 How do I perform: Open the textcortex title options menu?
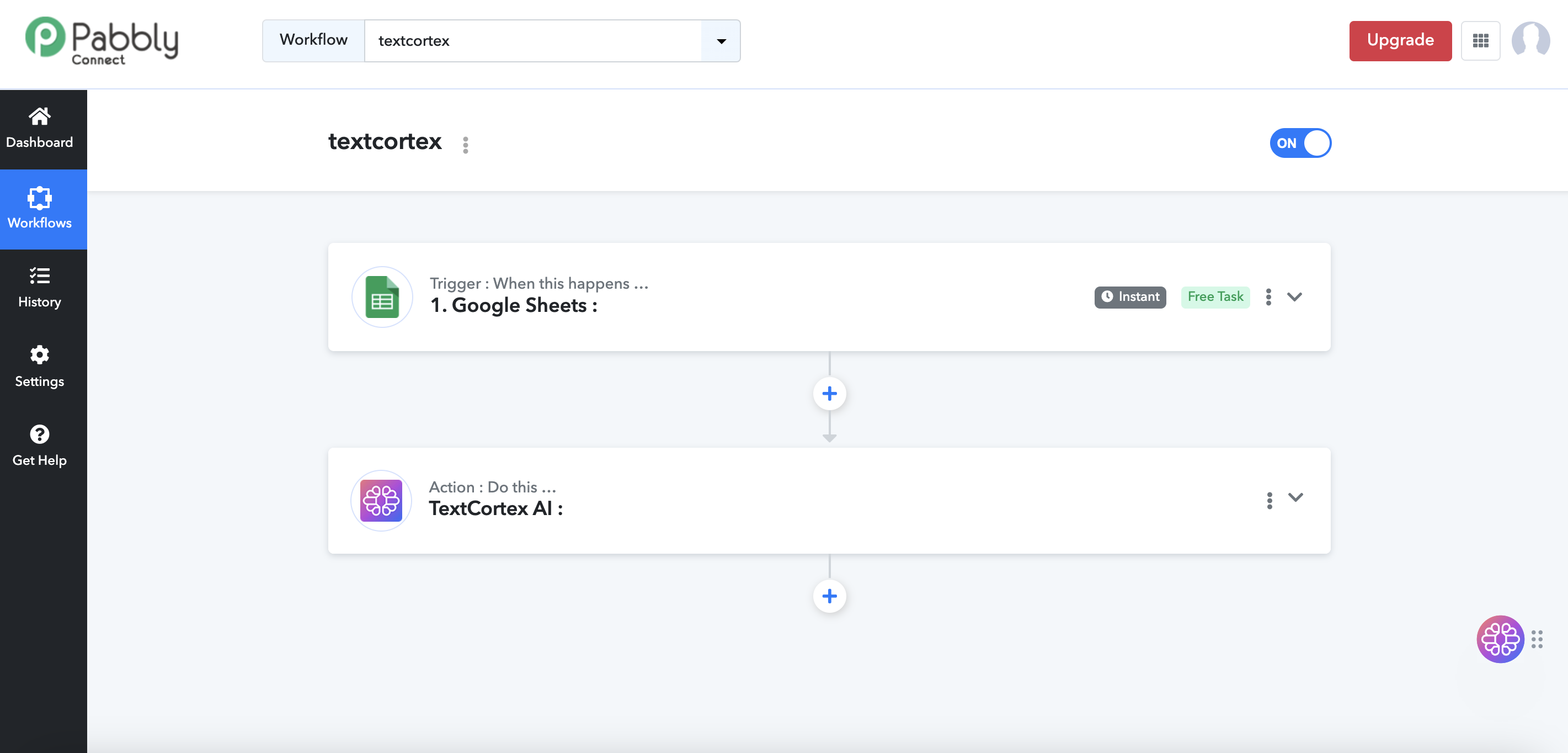coord(466,145)
